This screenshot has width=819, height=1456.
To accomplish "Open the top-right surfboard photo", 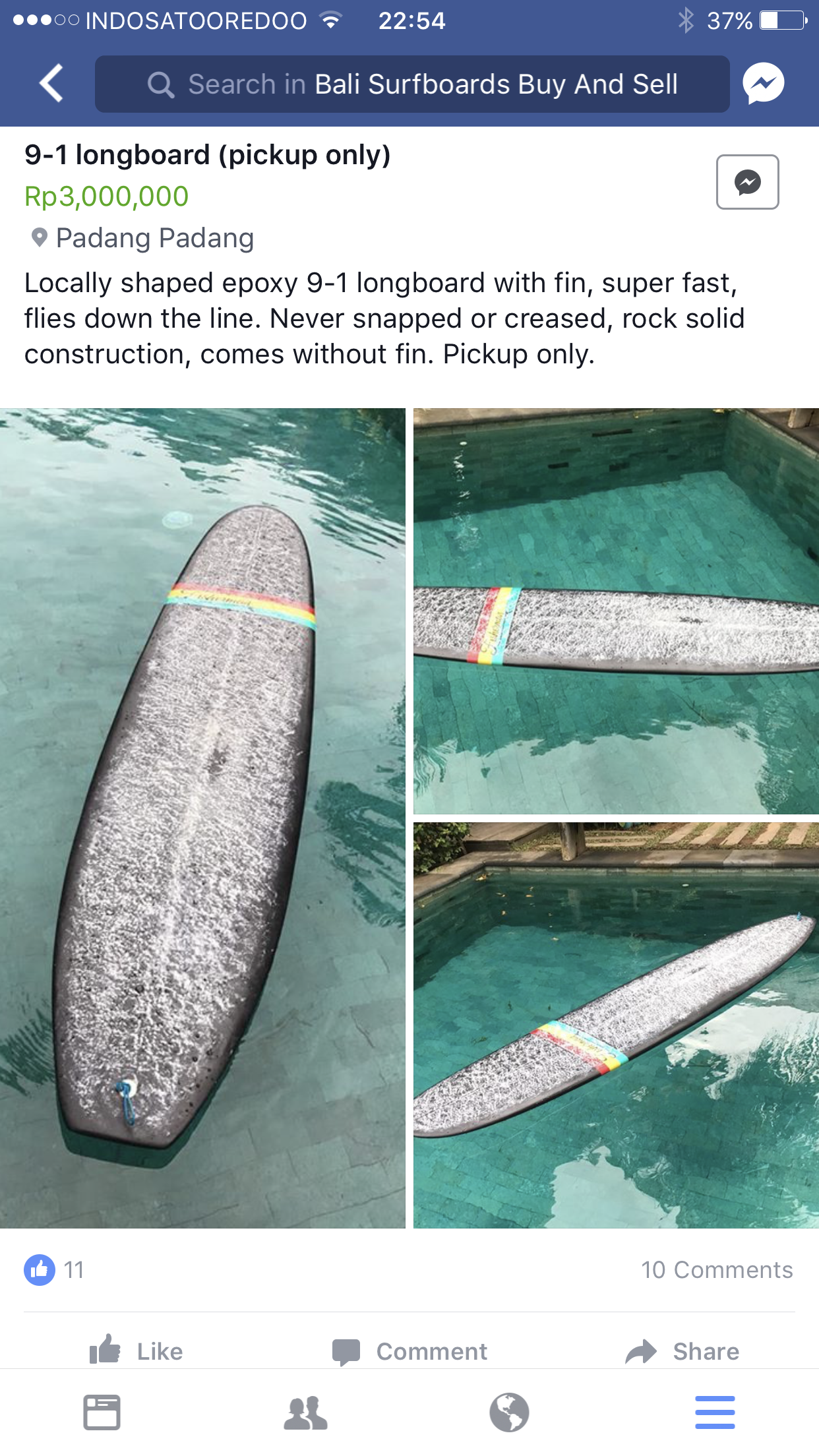I will point(616,611).
